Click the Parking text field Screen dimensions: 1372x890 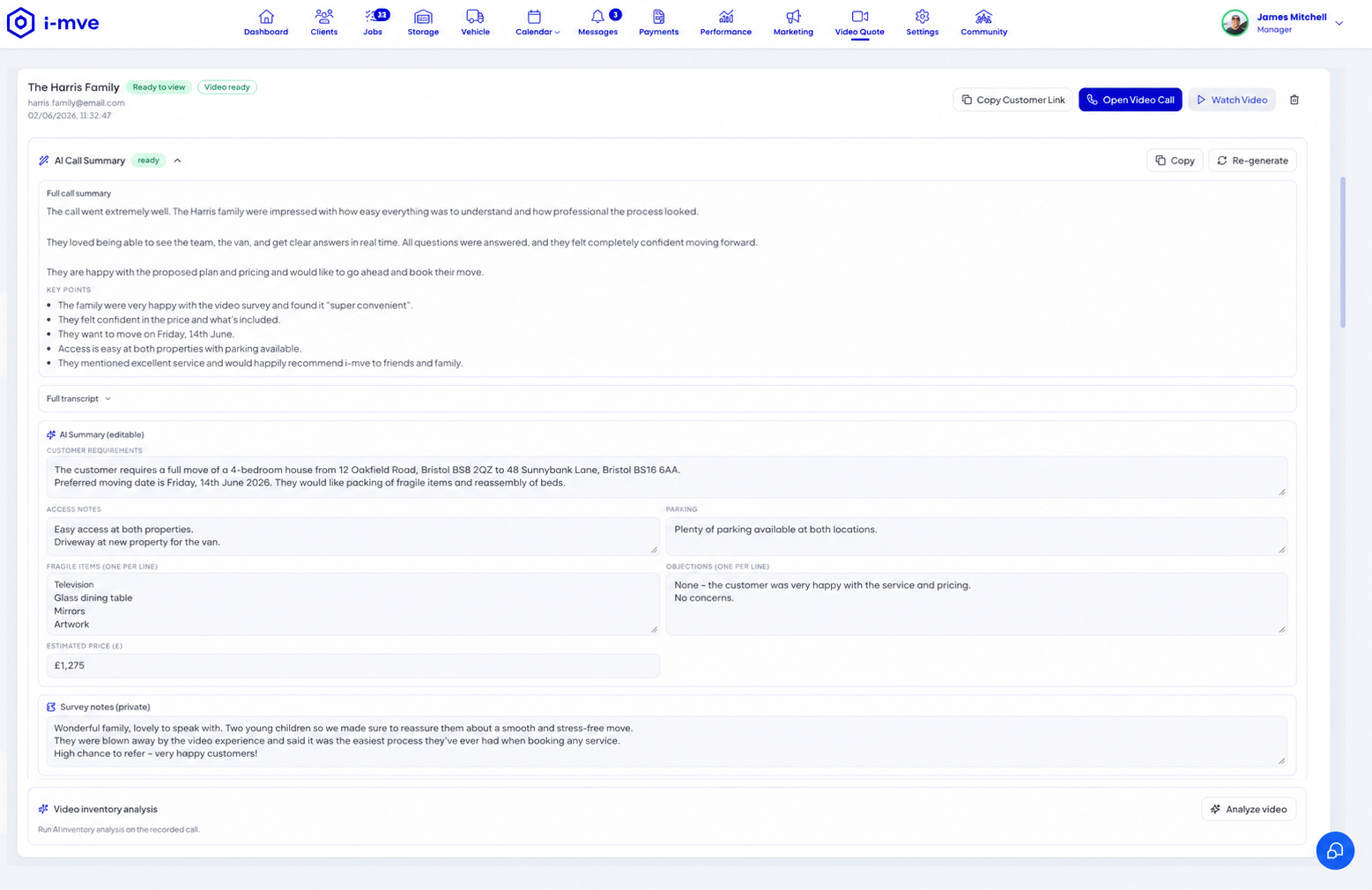coord(976,536)
